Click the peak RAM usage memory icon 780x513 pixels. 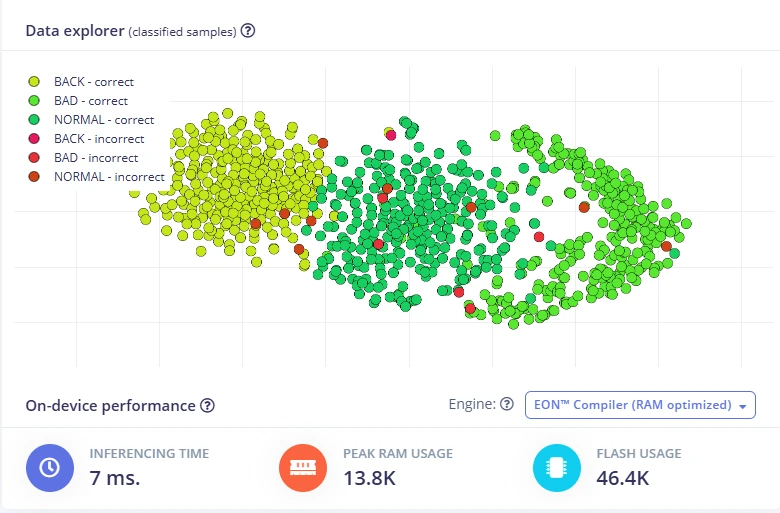click(303, 468)
